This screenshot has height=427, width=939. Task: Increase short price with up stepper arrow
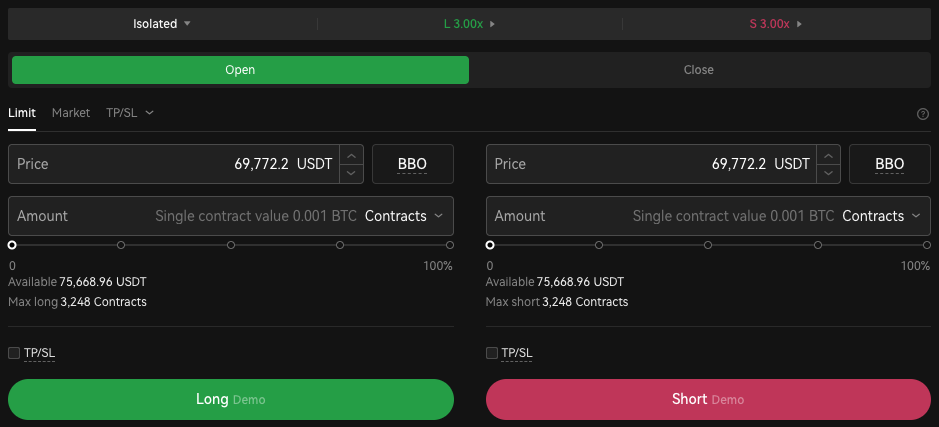(828, 155)
